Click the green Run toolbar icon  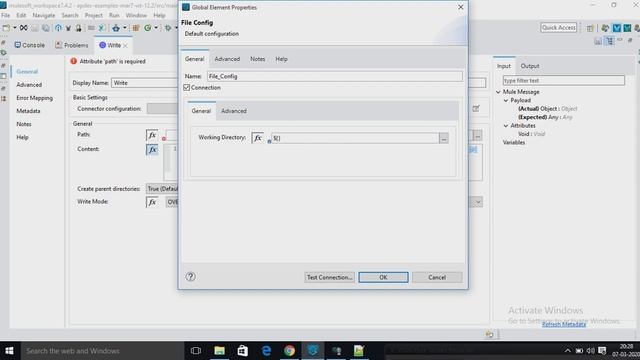click(147, 28)
